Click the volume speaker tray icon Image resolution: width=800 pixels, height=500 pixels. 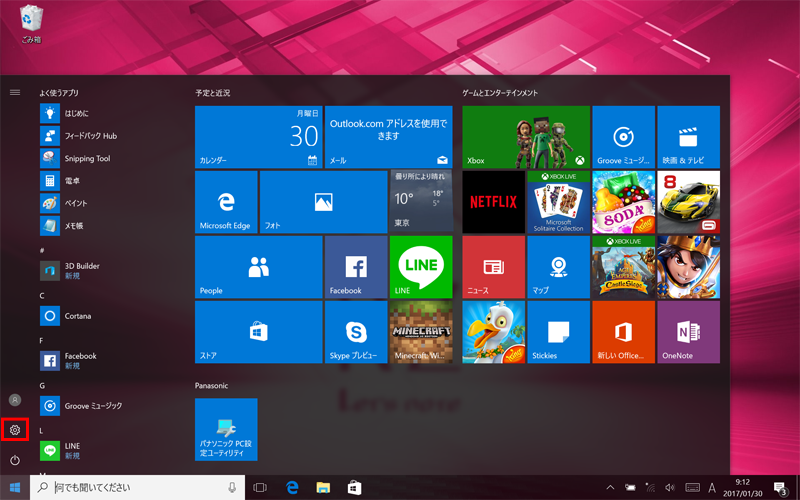click(x=670, y=487)
